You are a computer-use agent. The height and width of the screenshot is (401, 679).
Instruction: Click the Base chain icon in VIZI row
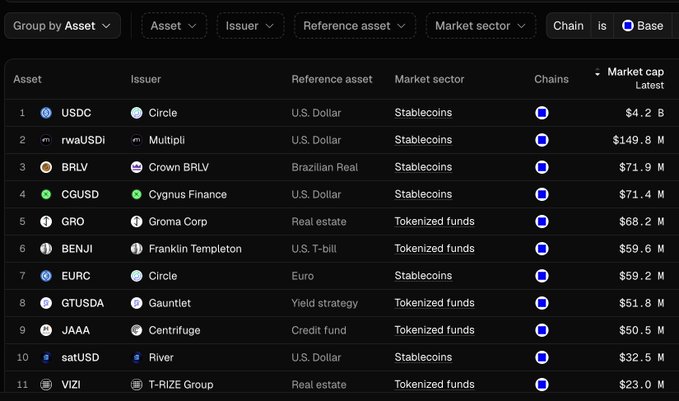click(542, 385)
